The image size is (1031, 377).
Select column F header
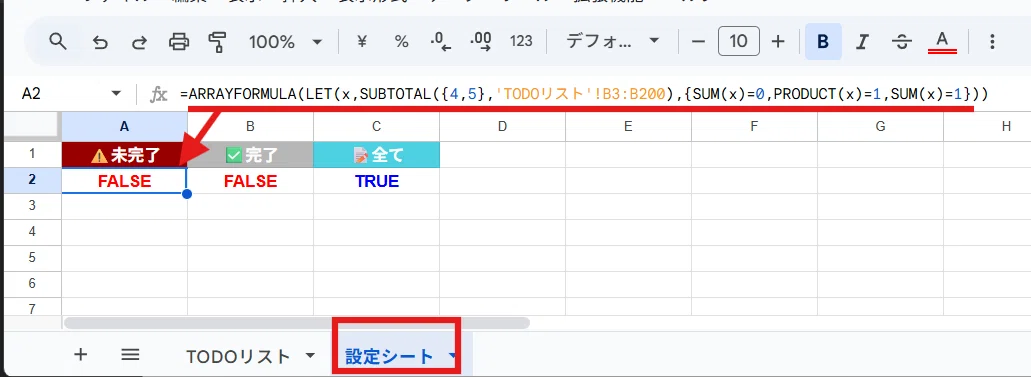[754, 127]
